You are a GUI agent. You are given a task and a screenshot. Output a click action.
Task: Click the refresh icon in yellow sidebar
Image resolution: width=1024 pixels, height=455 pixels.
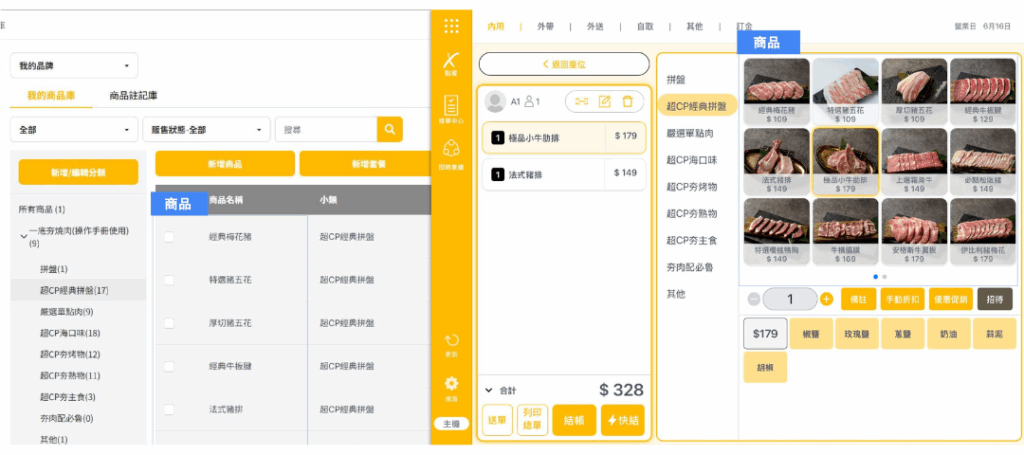[x=452, y=341]
